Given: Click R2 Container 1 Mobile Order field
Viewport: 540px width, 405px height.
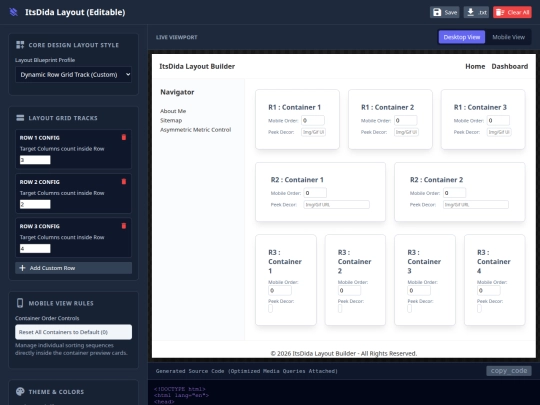Looking at the screenshot, I should click(315, 193).
